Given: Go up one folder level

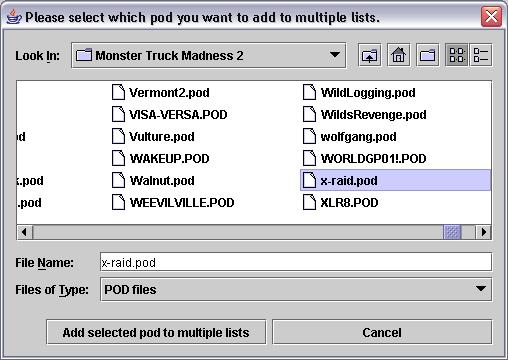Looking at the screenshot, I should pos(370,55).
